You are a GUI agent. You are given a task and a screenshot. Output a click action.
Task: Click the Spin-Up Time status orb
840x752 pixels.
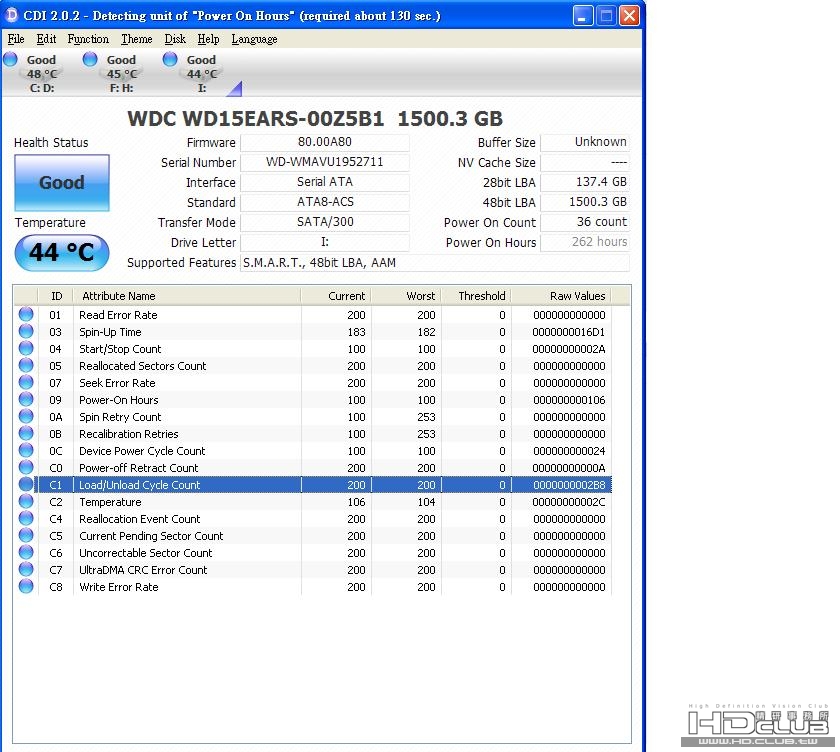(26, 332)
